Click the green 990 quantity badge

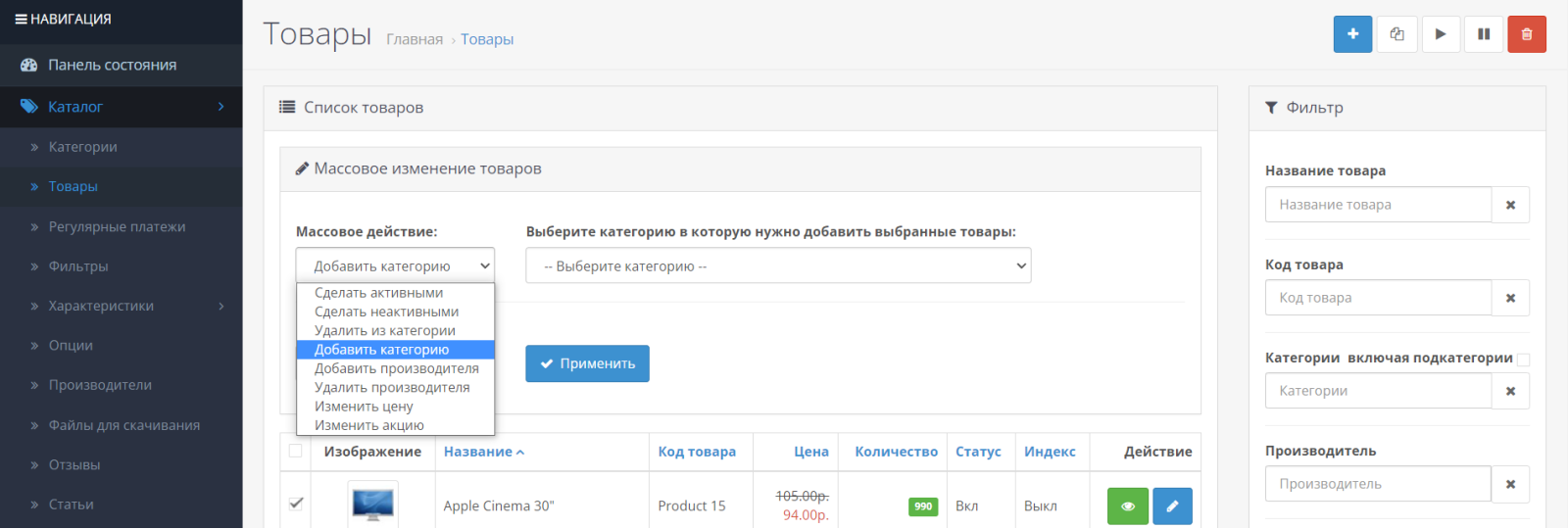923,506
